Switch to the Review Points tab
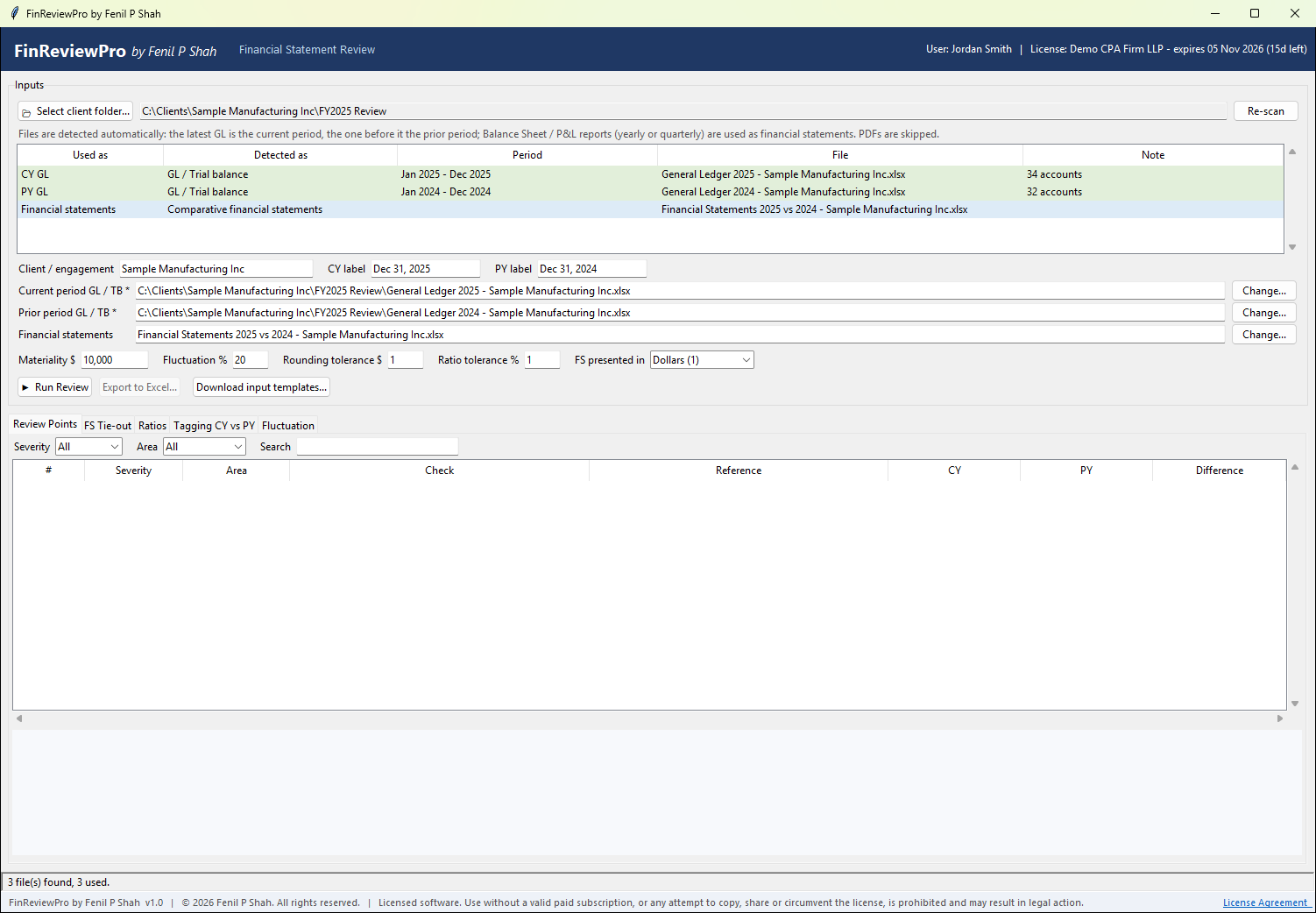 pyautogui.click(x=46, y=424)
